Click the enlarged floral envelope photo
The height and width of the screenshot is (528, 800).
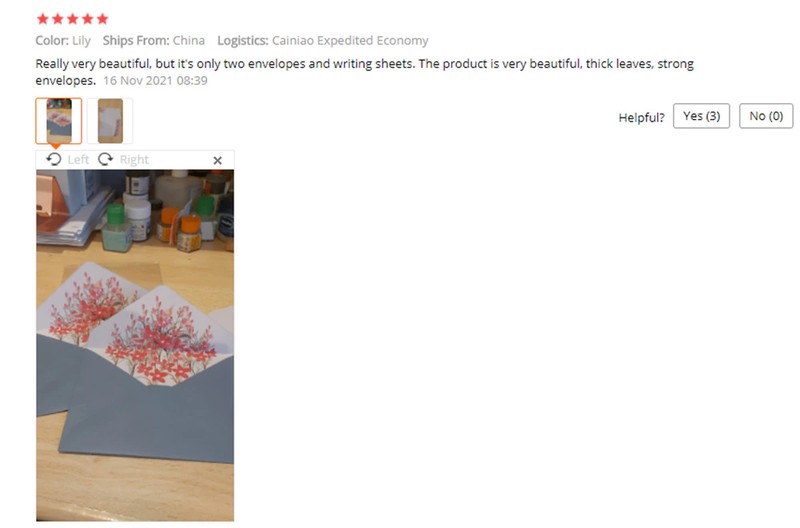coord(135,345)
